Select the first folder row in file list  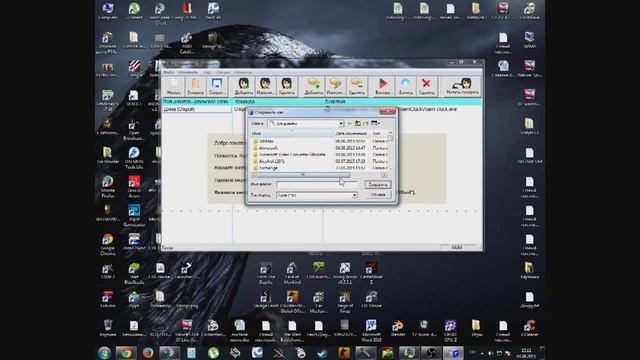coord(266,141)
